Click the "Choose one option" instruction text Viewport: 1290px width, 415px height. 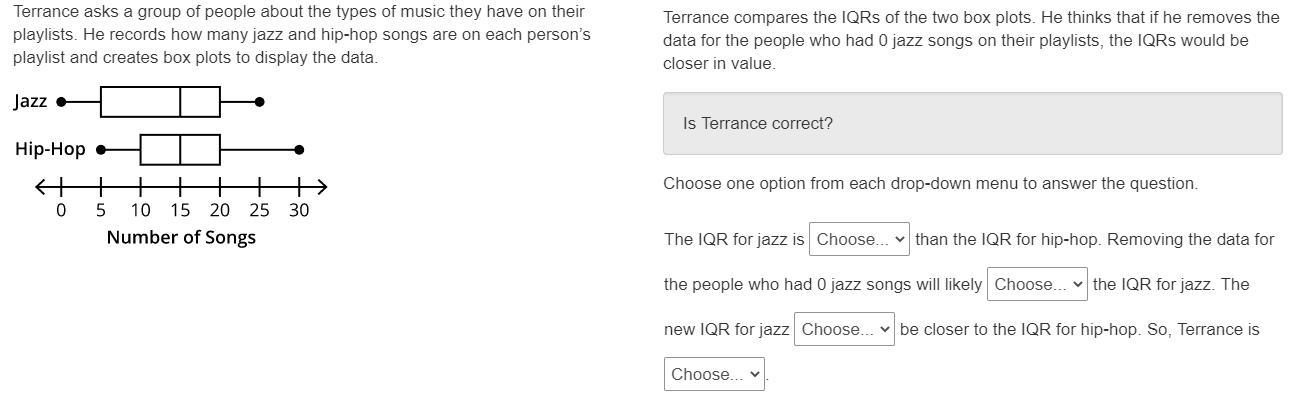(930, 184)
